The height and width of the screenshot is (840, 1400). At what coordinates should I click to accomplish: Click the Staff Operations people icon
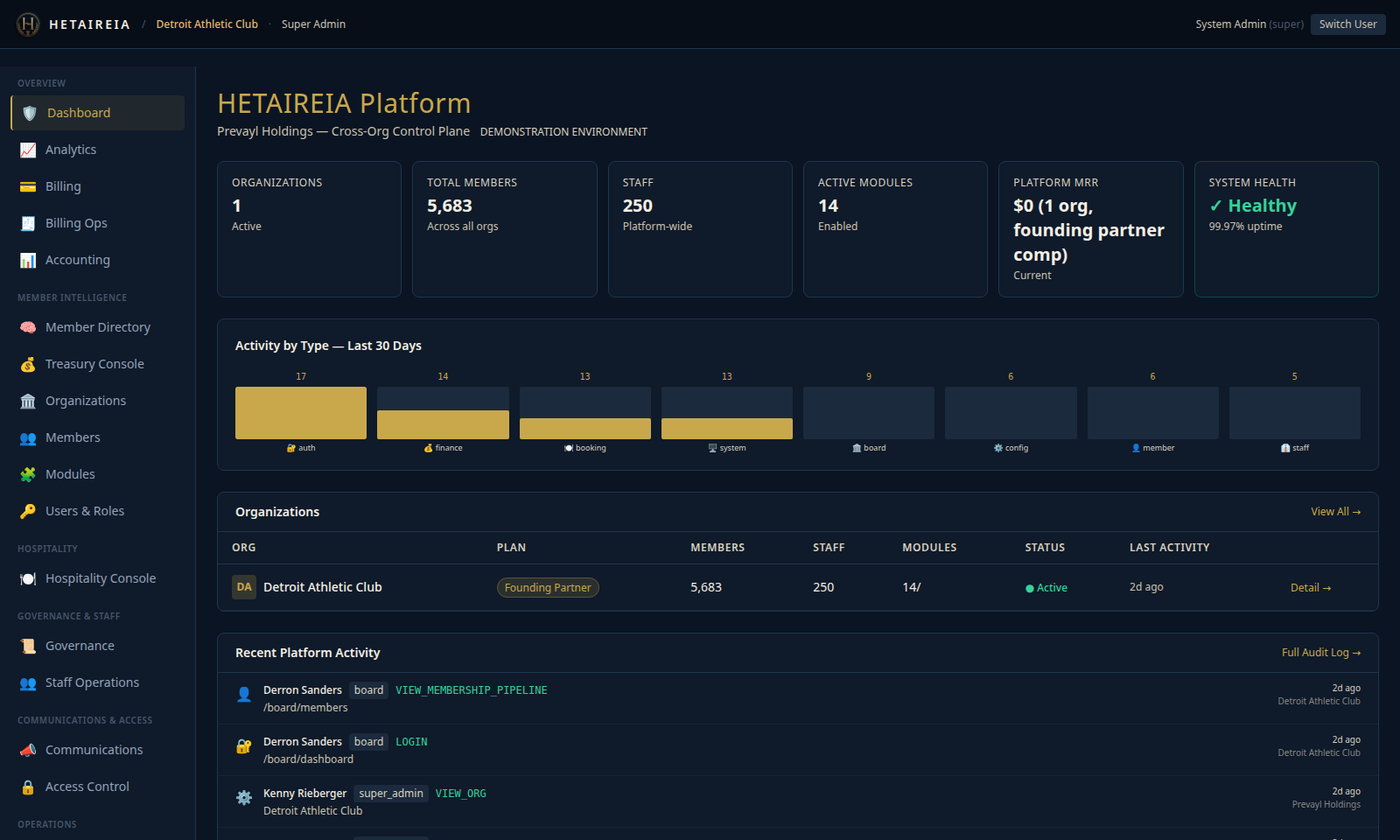(28, 682)
